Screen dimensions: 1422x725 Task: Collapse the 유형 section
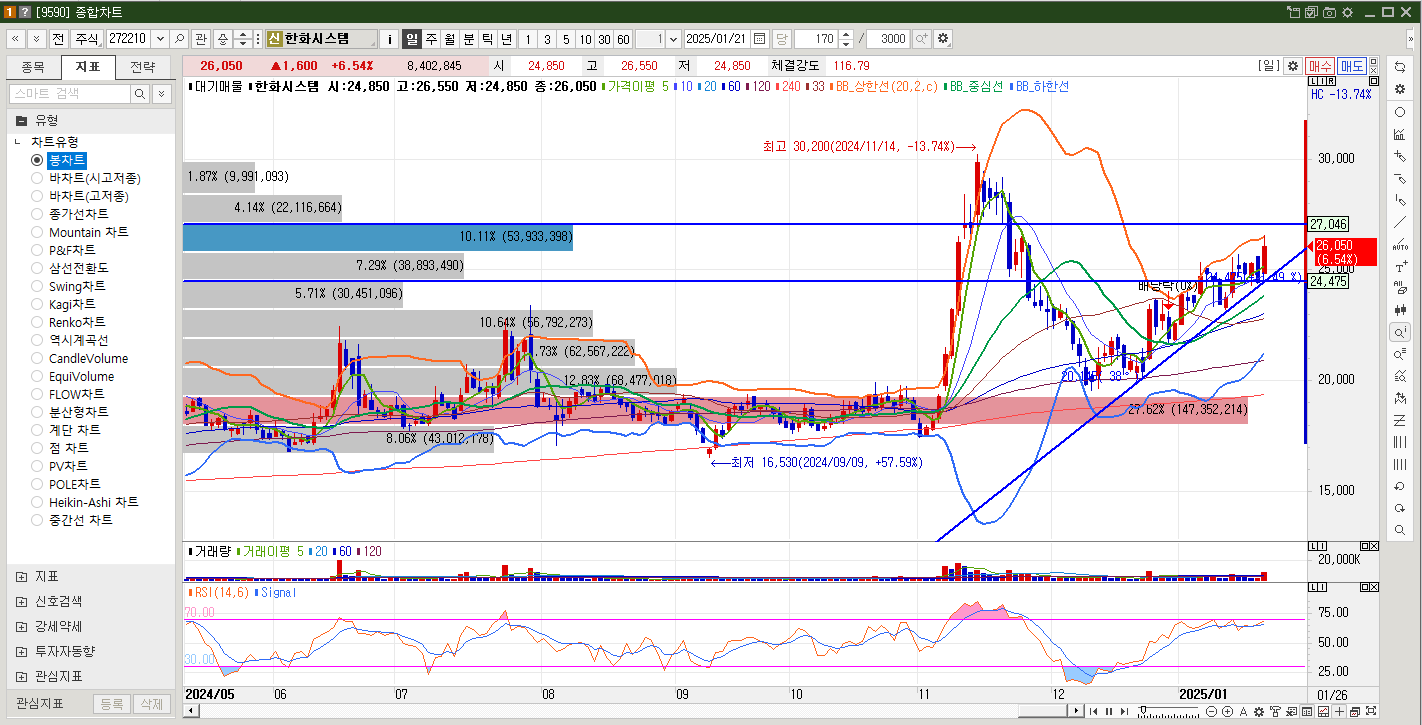tap(21, 119)
